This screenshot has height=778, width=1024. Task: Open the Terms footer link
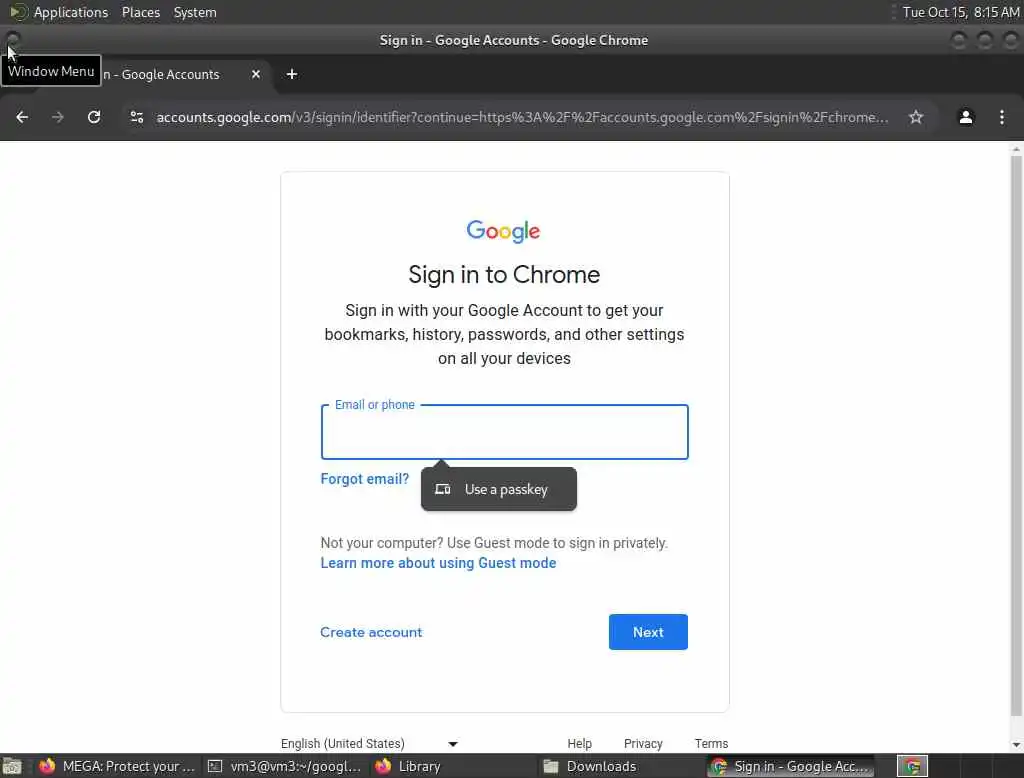pos(711,743)
